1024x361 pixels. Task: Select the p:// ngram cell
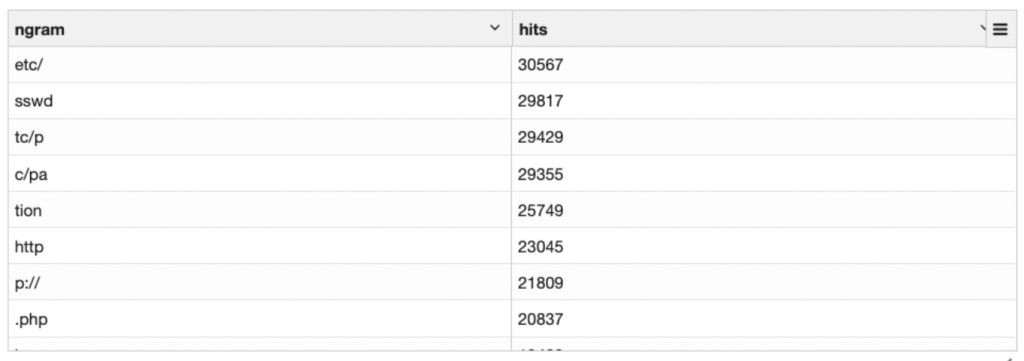click(x=260, y=283)
